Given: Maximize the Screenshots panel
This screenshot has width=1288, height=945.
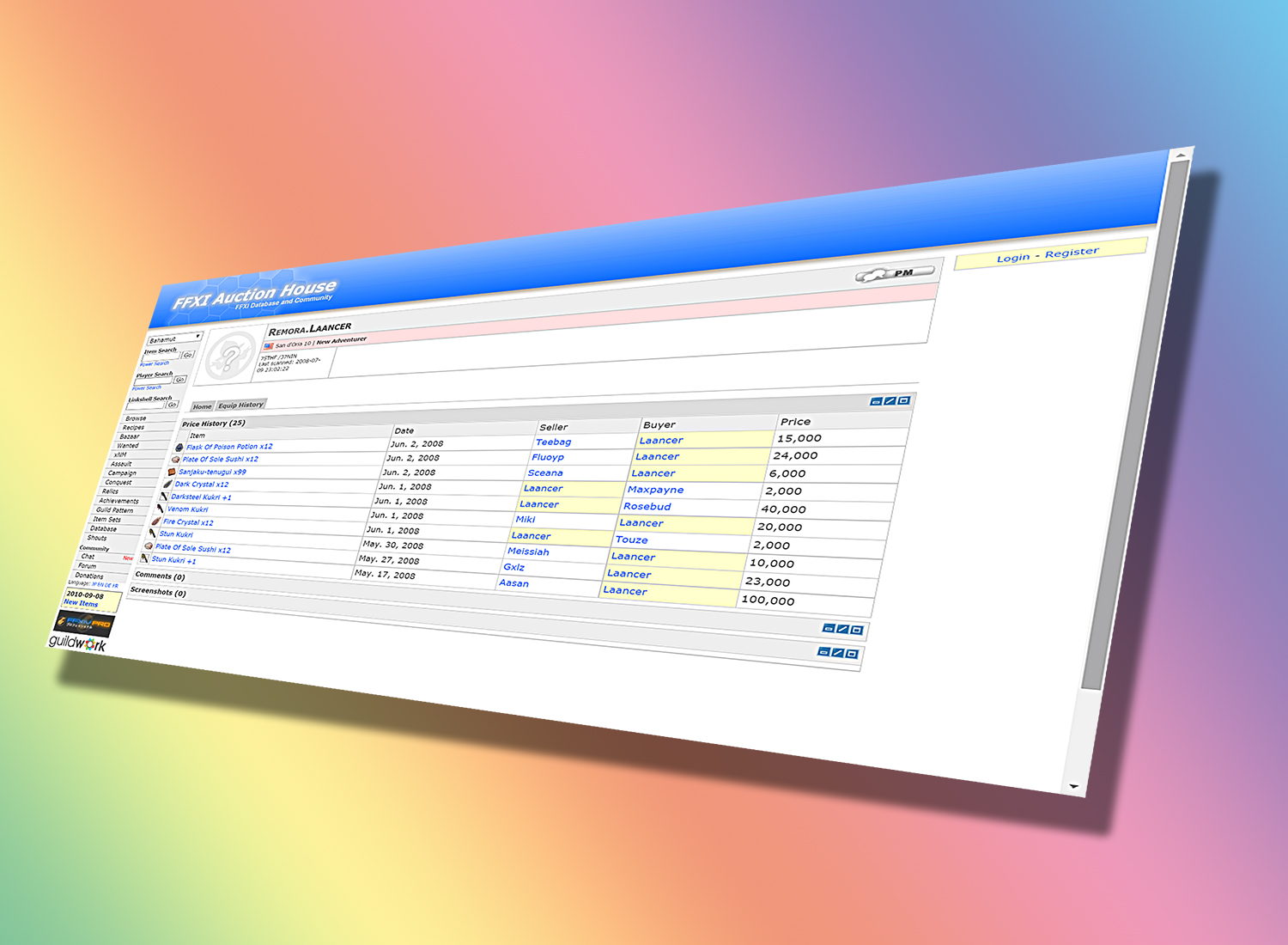Looking at the screenshot, I should pyautogui.click(x=851, y=654).
